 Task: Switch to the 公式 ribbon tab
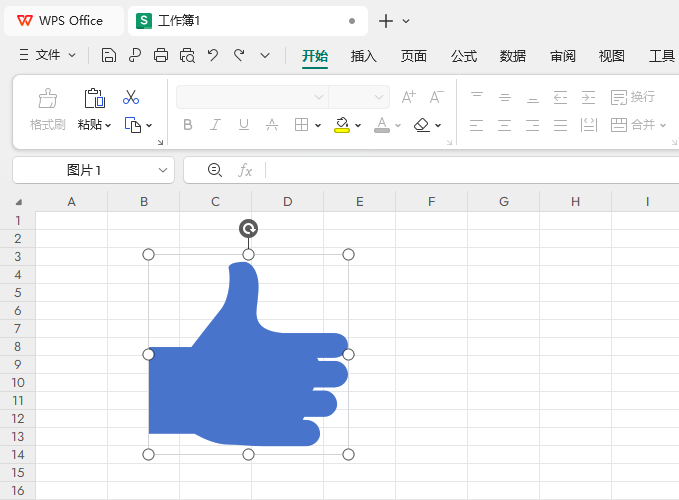pos(464,56)
